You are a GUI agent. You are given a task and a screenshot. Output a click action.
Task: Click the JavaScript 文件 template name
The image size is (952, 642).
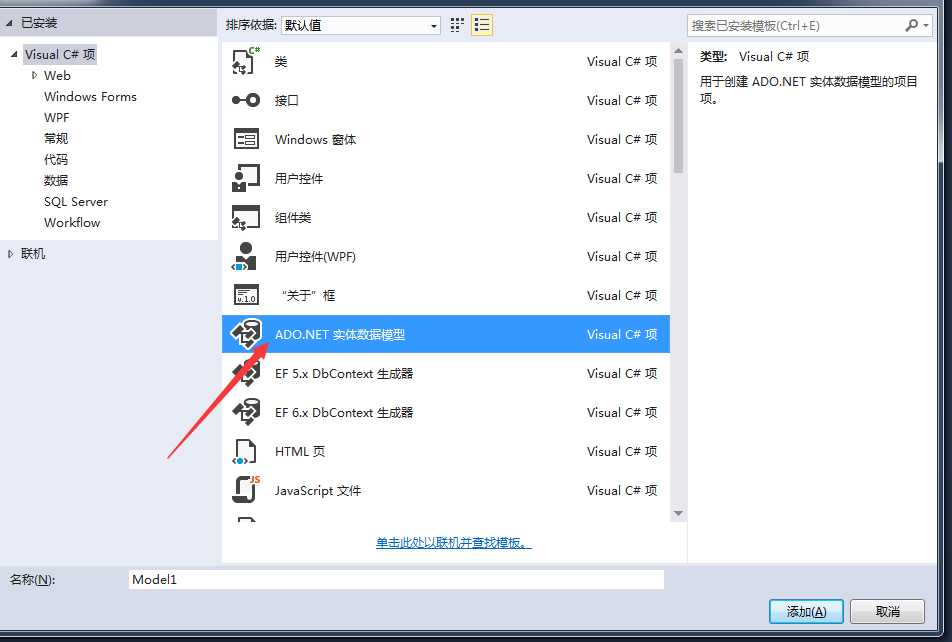tap(318, 490)
